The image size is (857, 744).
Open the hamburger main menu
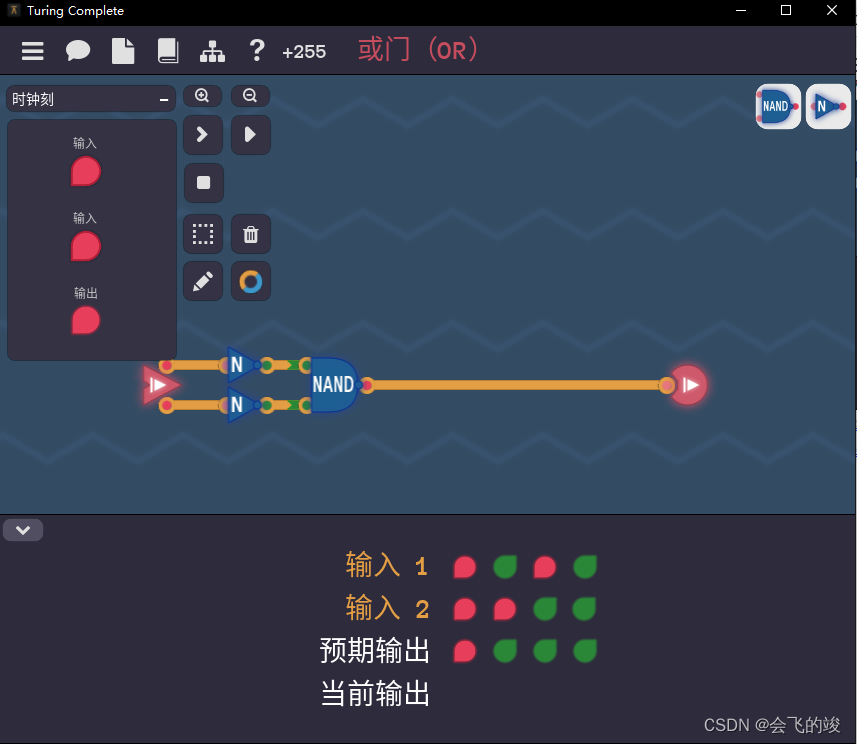[32, 51]
